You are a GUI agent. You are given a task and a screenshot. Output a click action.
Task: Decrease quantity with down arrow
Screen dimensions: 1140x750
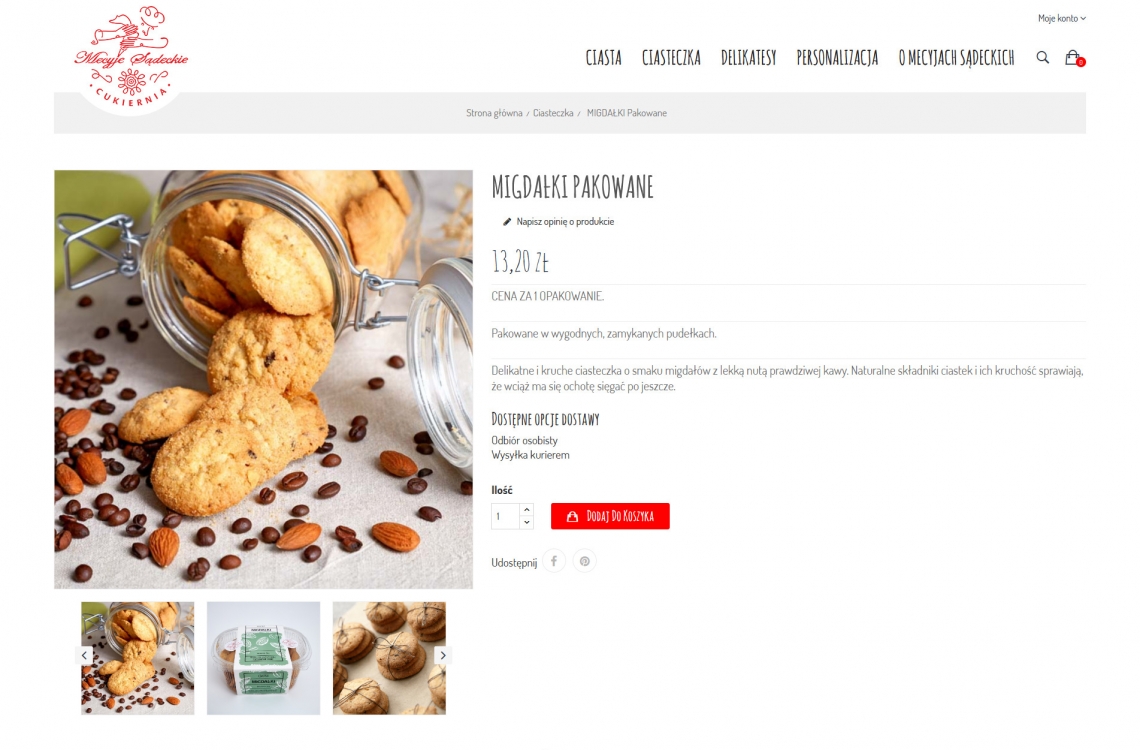point(527,523)
